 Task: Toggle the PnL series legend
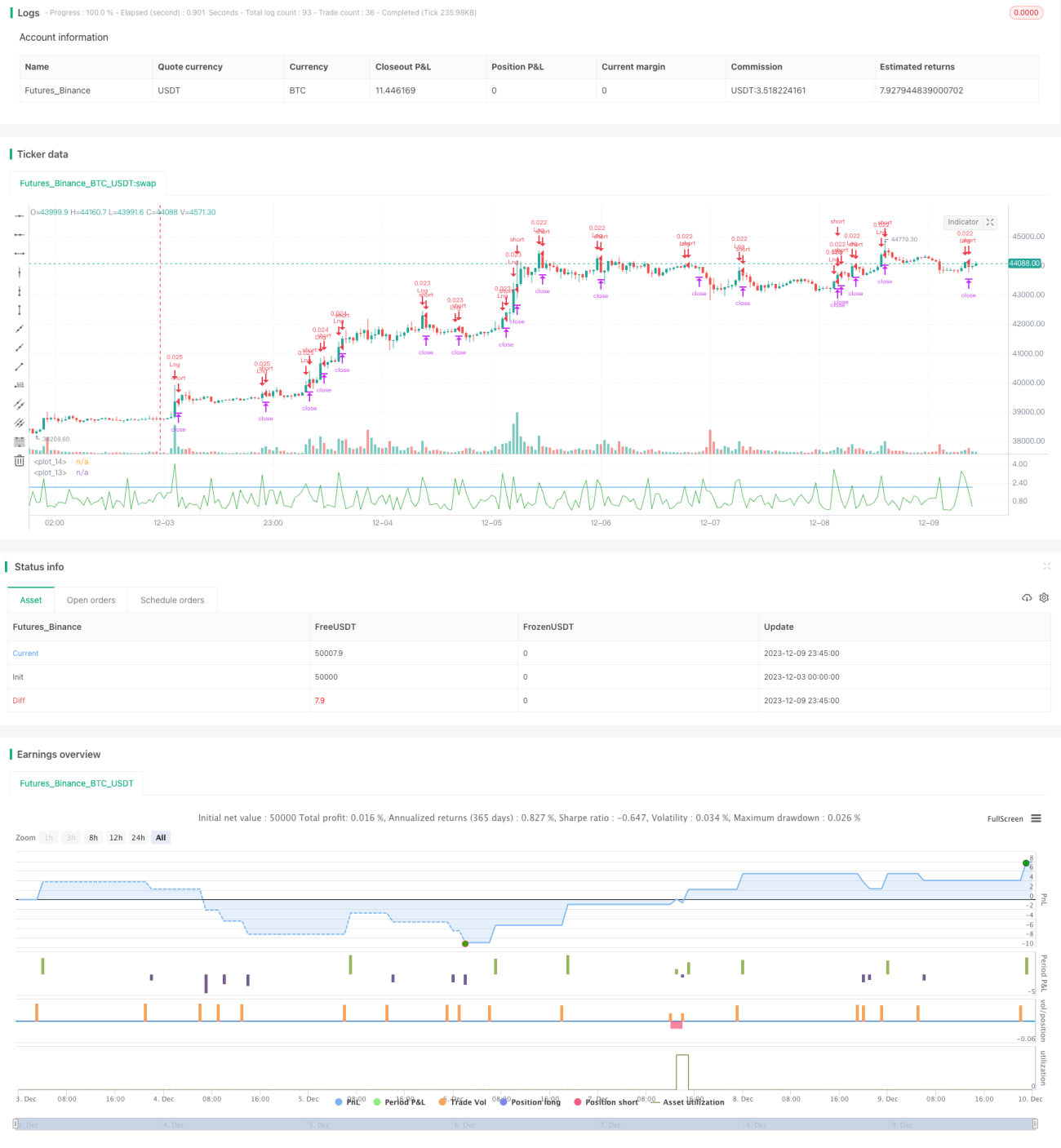(x=348, y=1101)
